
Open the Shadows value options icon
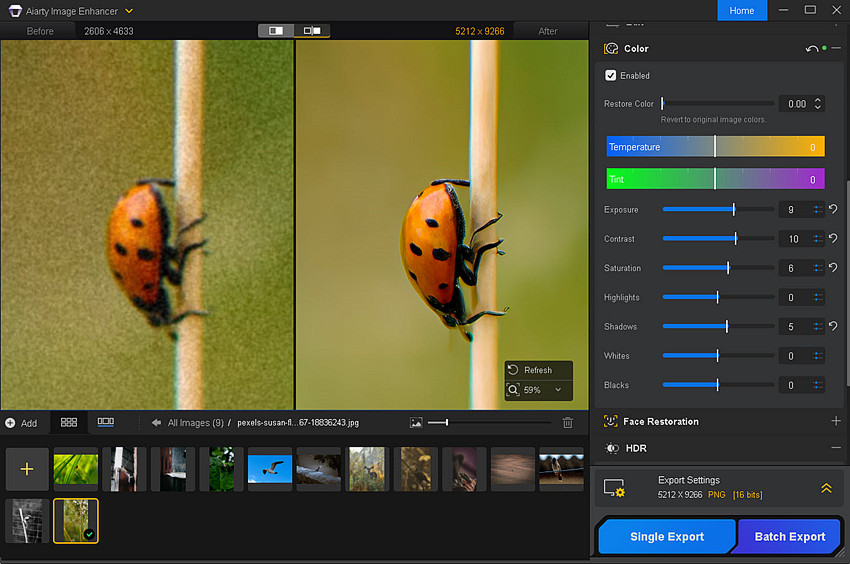(817, 326)
